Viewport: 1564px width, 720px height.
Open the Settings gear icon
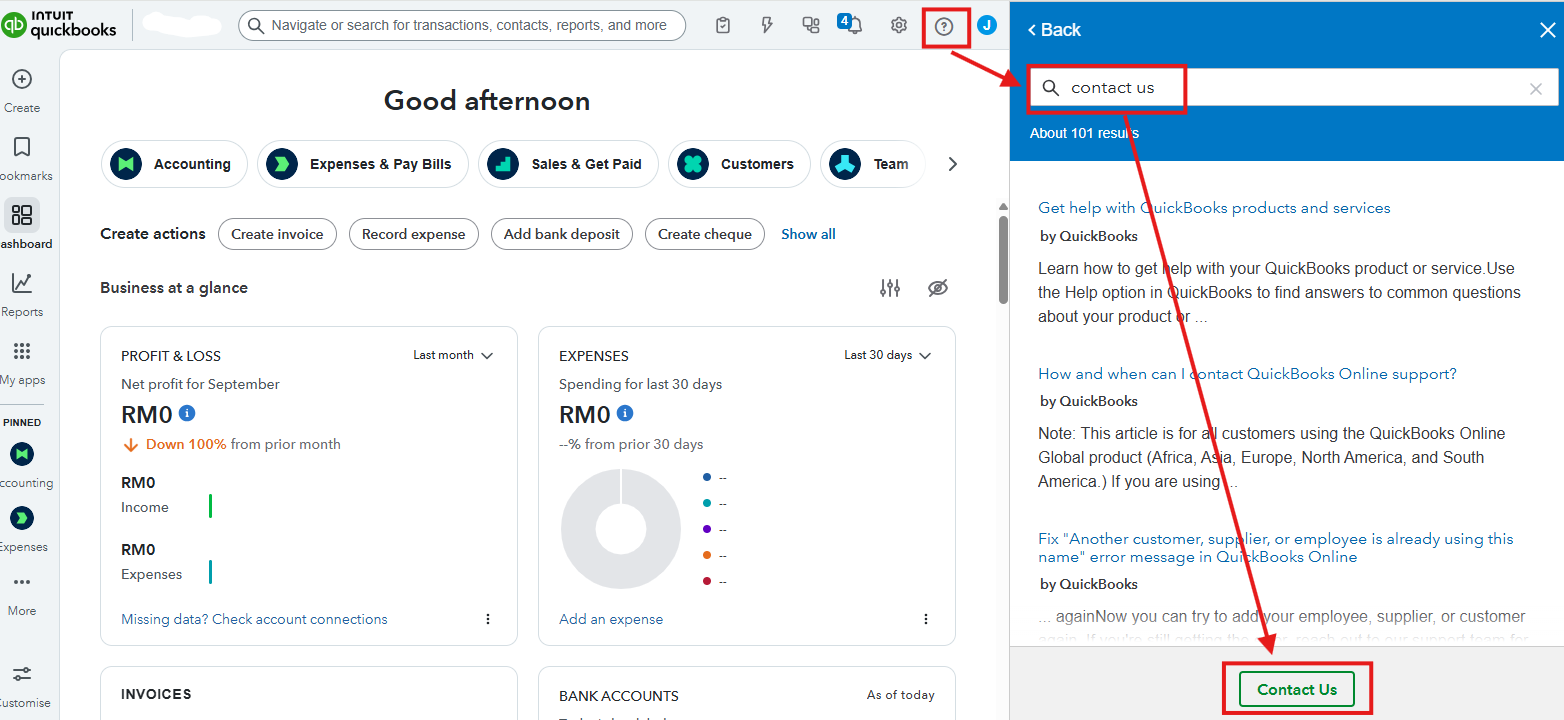pos(899,26)
